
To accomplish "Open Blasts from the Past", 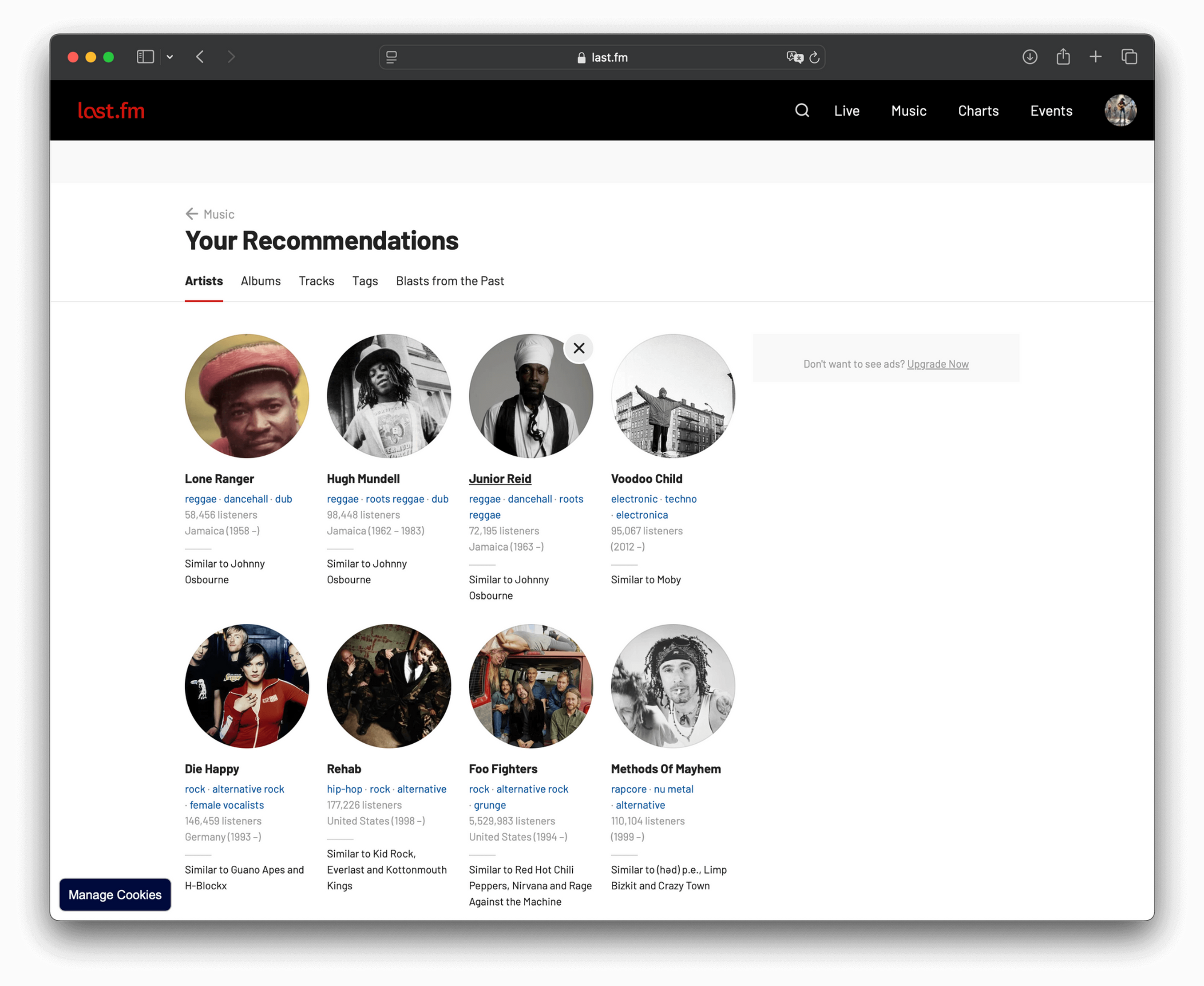I will (449, 280).
